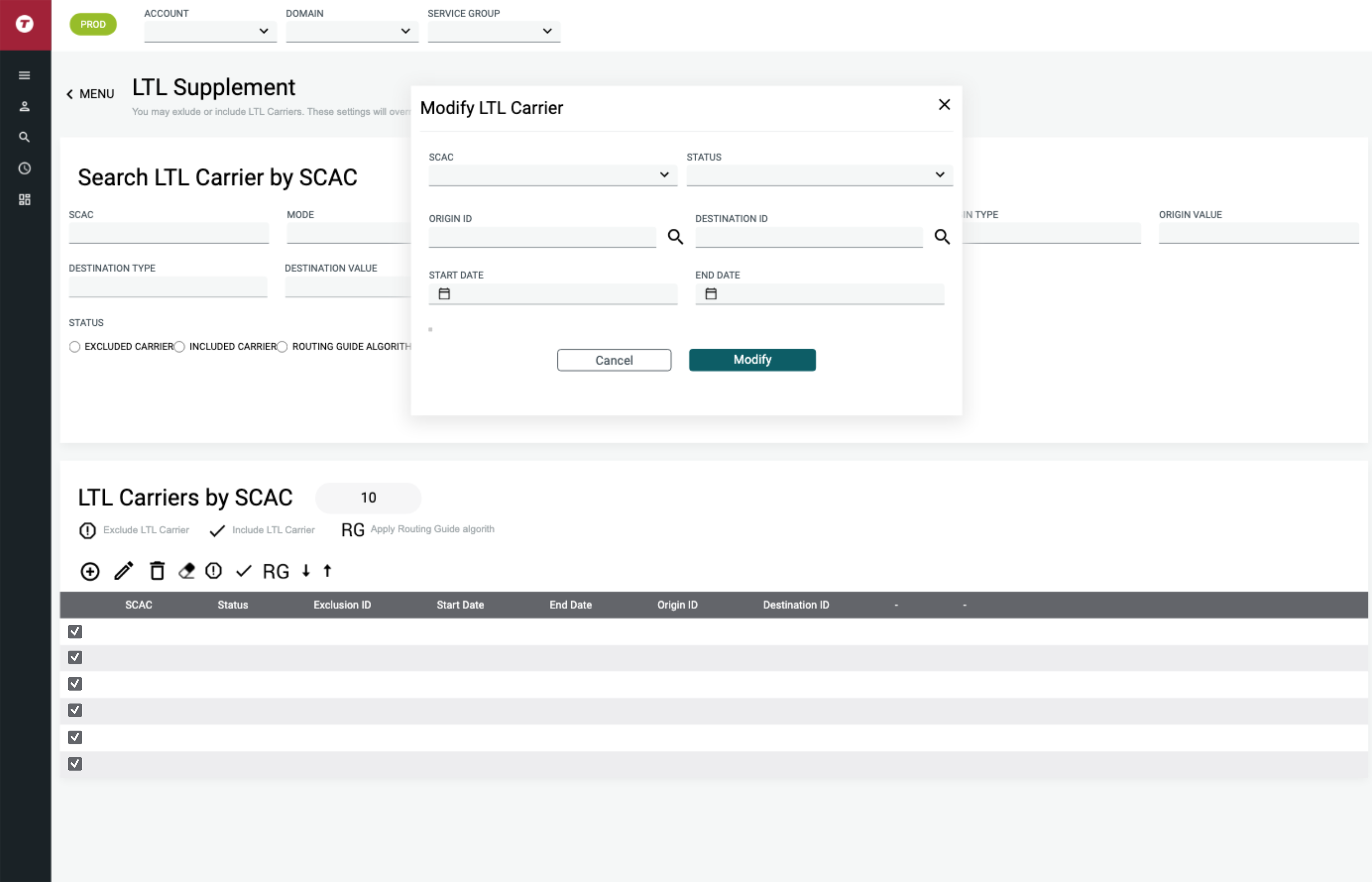
Task: Open the Account dropdown
Action: 210,31
